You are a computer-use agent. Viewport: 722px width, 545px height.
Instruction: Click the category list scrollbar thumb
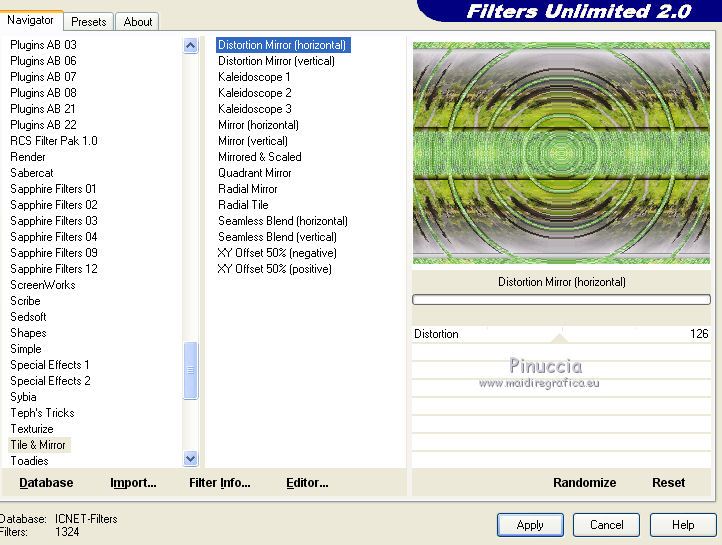[191, 371]
